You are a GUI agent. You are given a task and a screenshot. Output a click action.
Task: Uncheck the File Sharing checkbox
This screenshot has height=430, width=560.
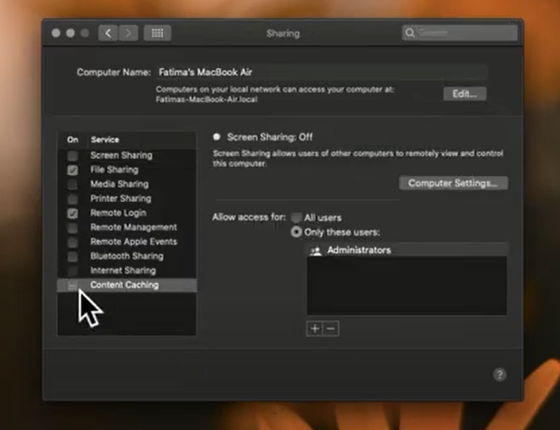coord(73,170)
